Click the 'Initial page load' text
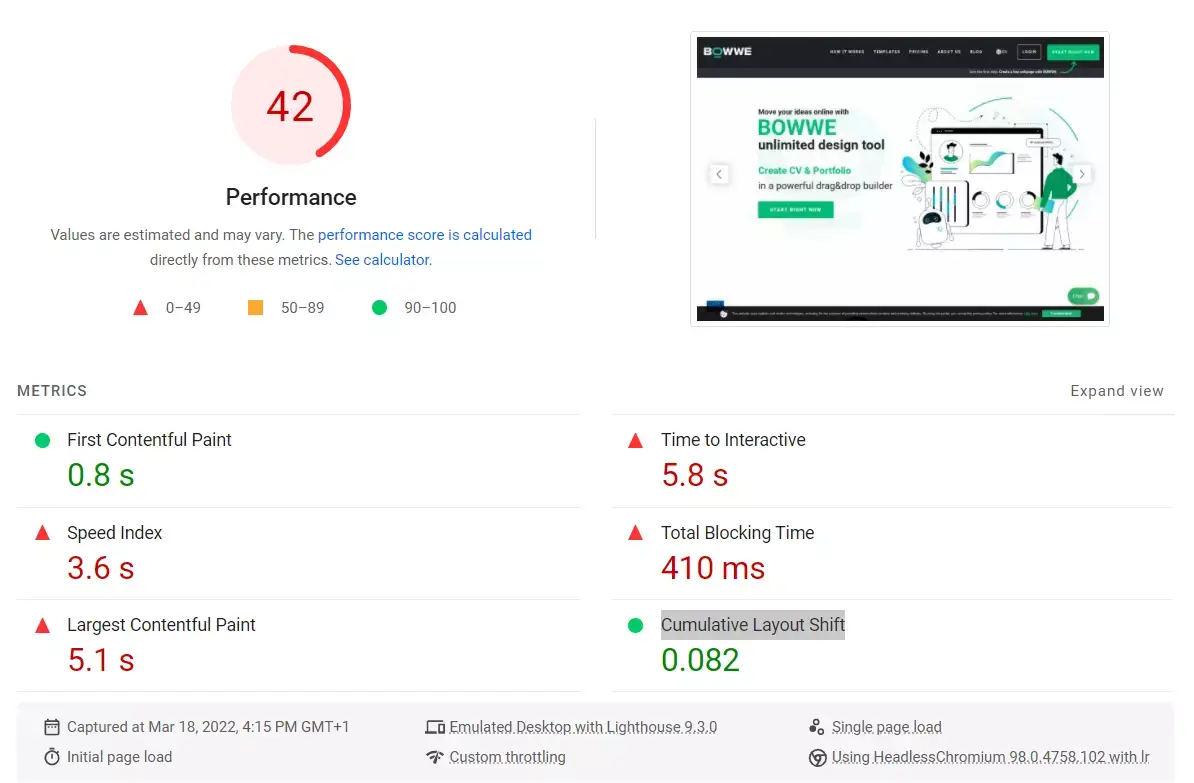This screenshot has height=783, width=1194. coord(120,757)
